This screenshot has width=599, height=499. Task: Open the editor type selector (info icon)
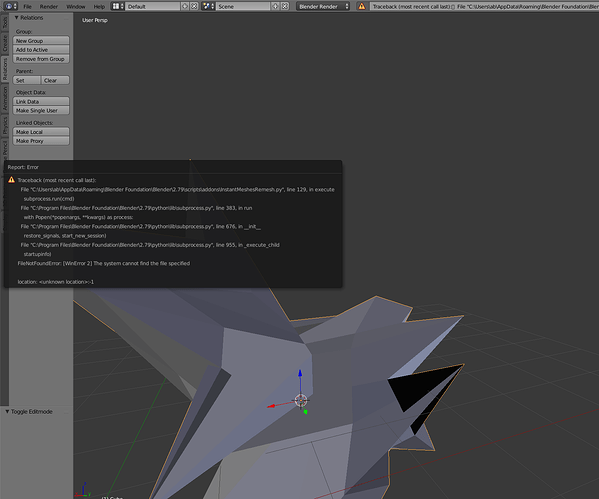(x=10, y=6)
